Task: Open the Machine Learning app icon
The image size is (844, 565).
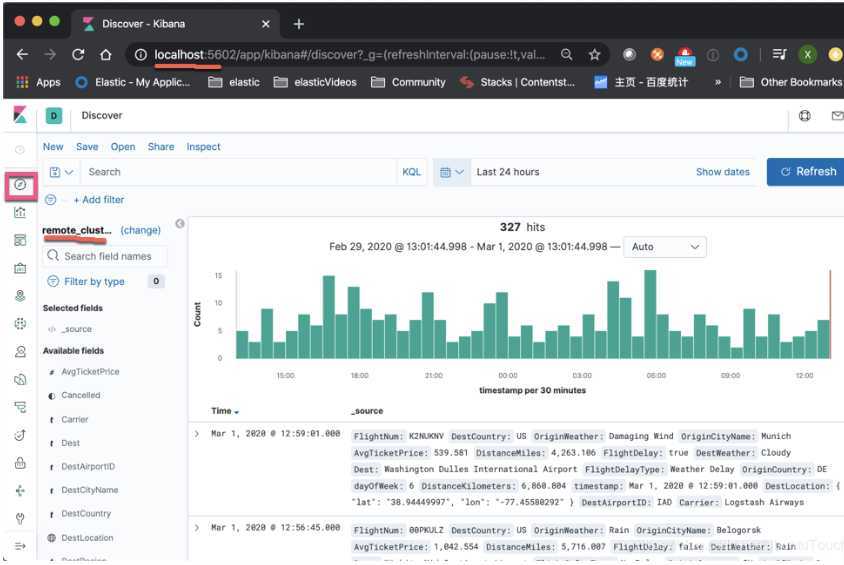Action: 20,323
